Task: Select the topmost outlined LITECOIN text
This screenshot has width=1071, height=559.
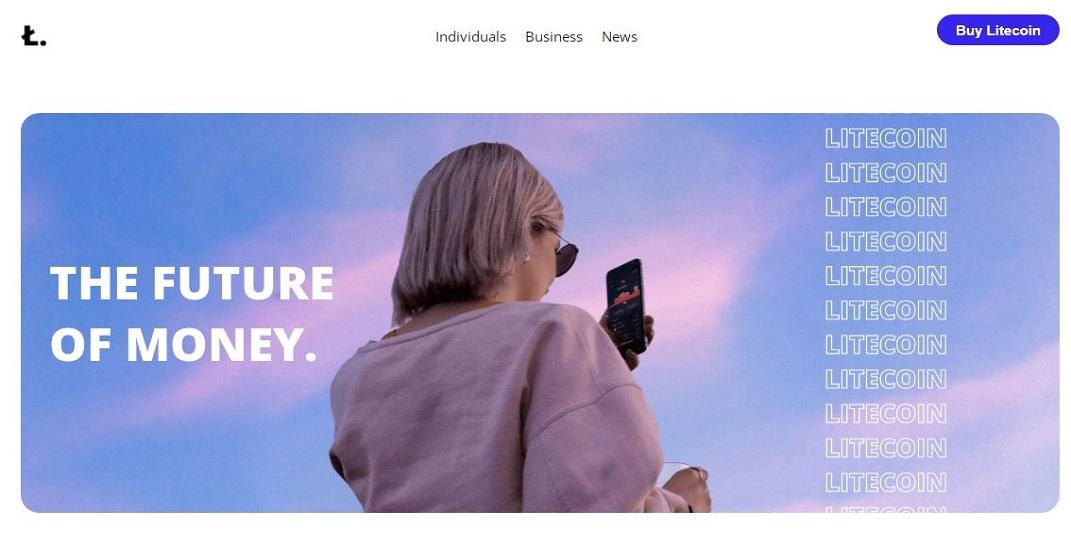Action: [886, 139]
